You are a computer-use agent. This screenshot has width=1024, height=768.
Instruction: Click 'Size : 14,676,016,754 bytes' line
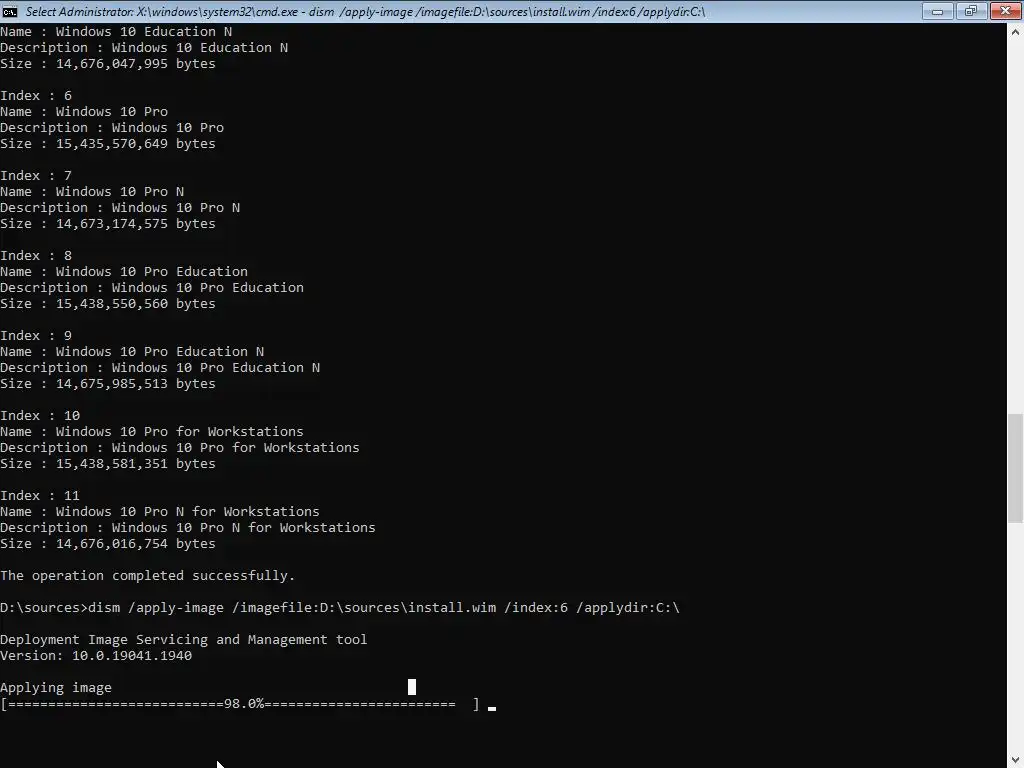click(108, 543)
